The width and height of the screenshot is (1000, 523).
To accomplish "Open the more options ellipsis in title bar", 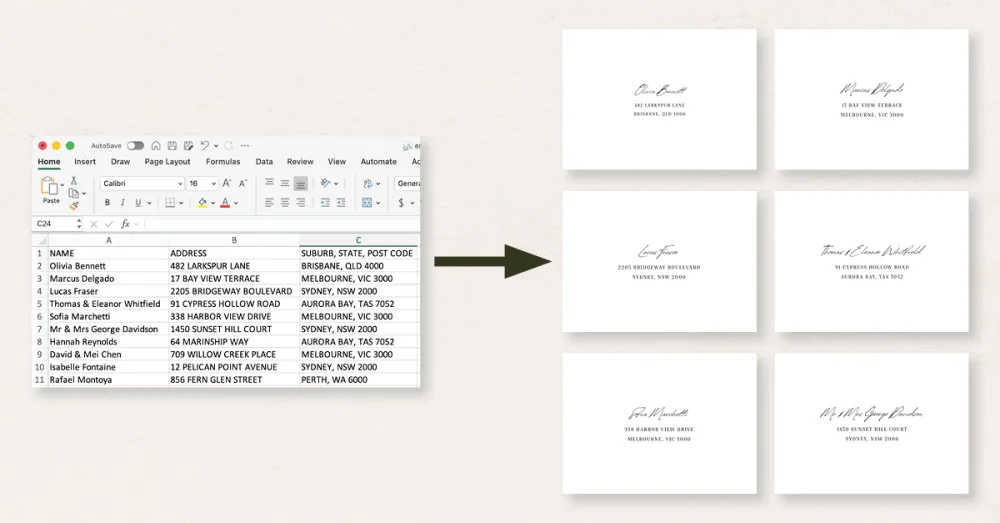I will pyautogui.click(x=245, y=145).
